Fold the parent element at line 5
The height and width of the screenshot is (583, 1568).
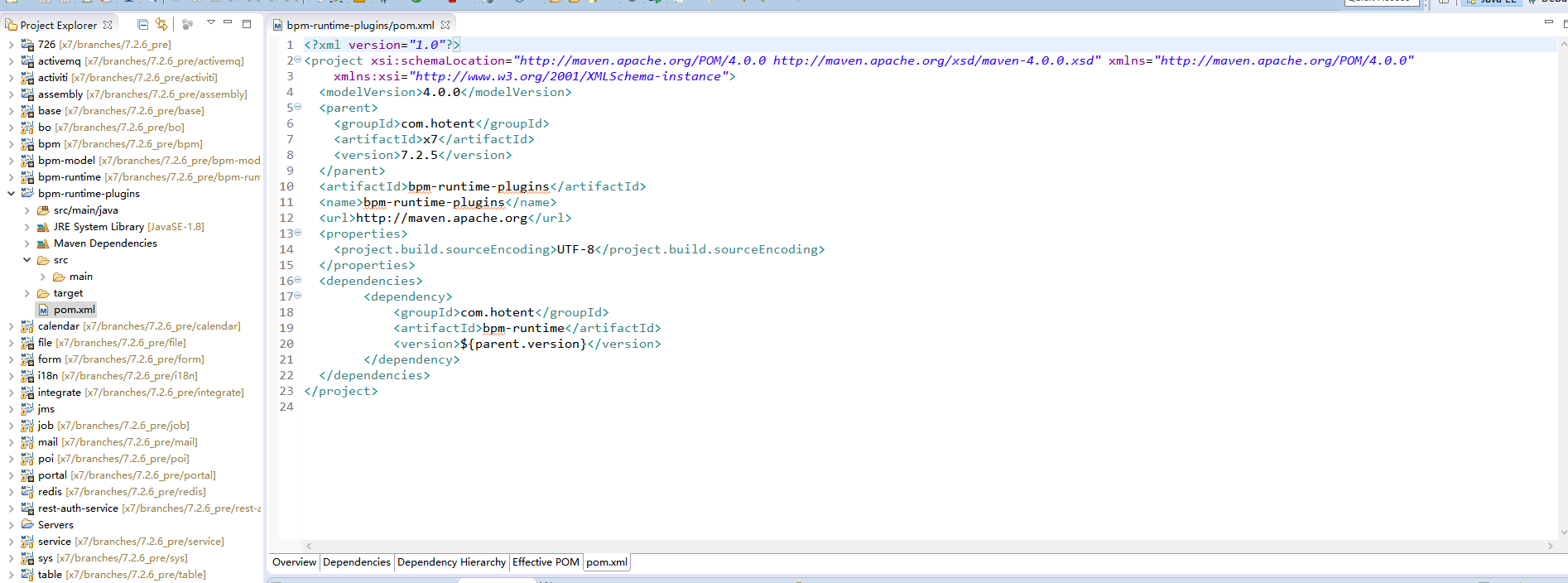pos(298,108)
